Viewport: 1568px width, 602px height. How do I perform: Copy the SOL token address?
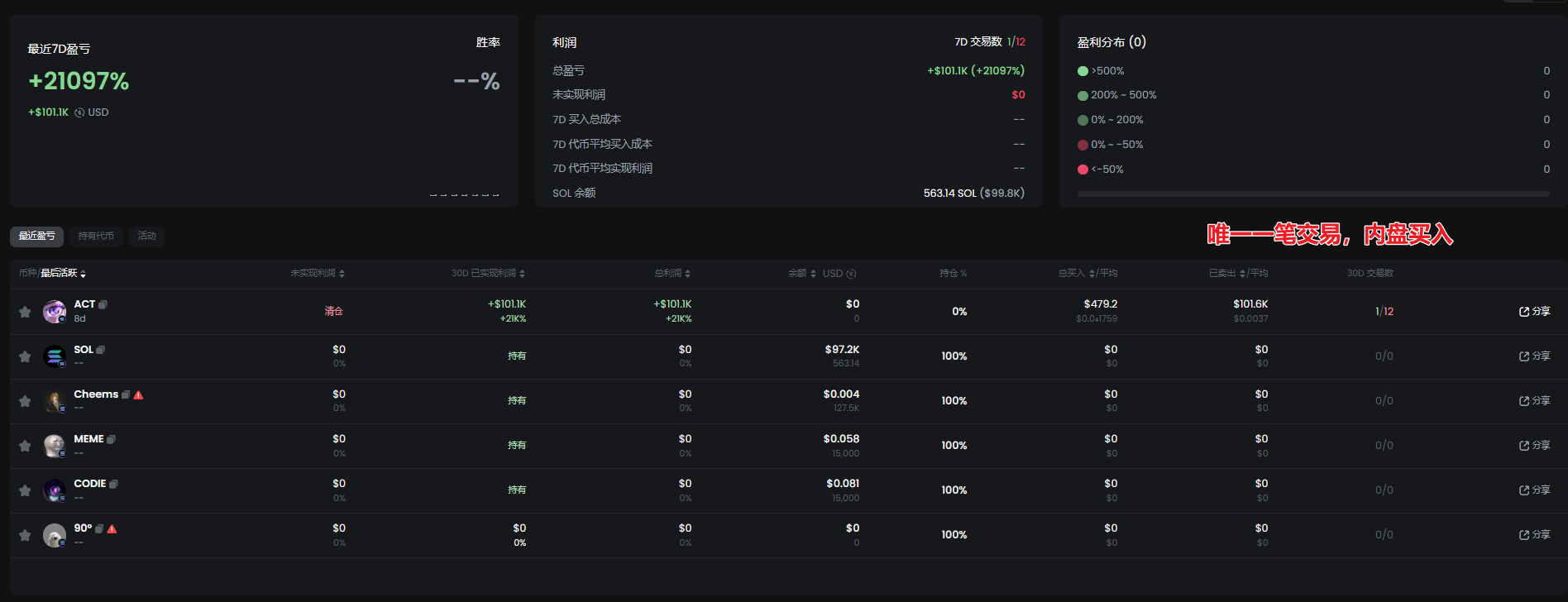click(101, 350)
